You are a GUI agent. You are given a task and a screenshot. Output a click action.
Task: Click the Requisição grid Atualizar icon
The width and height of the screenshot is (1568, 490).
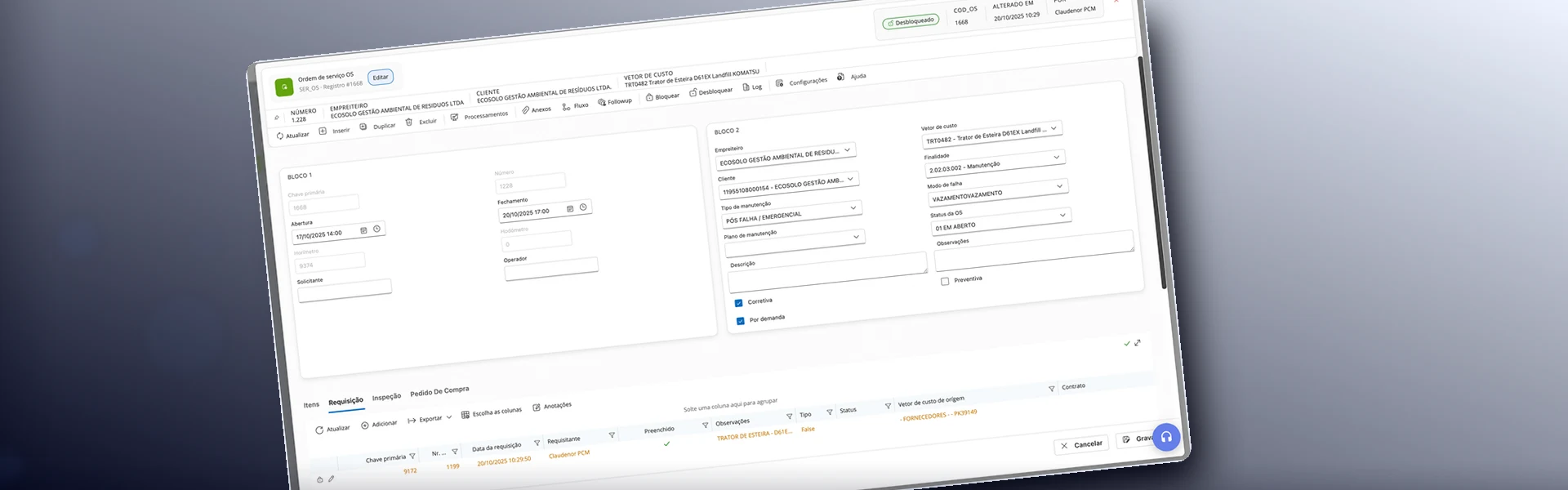point(319,430)
